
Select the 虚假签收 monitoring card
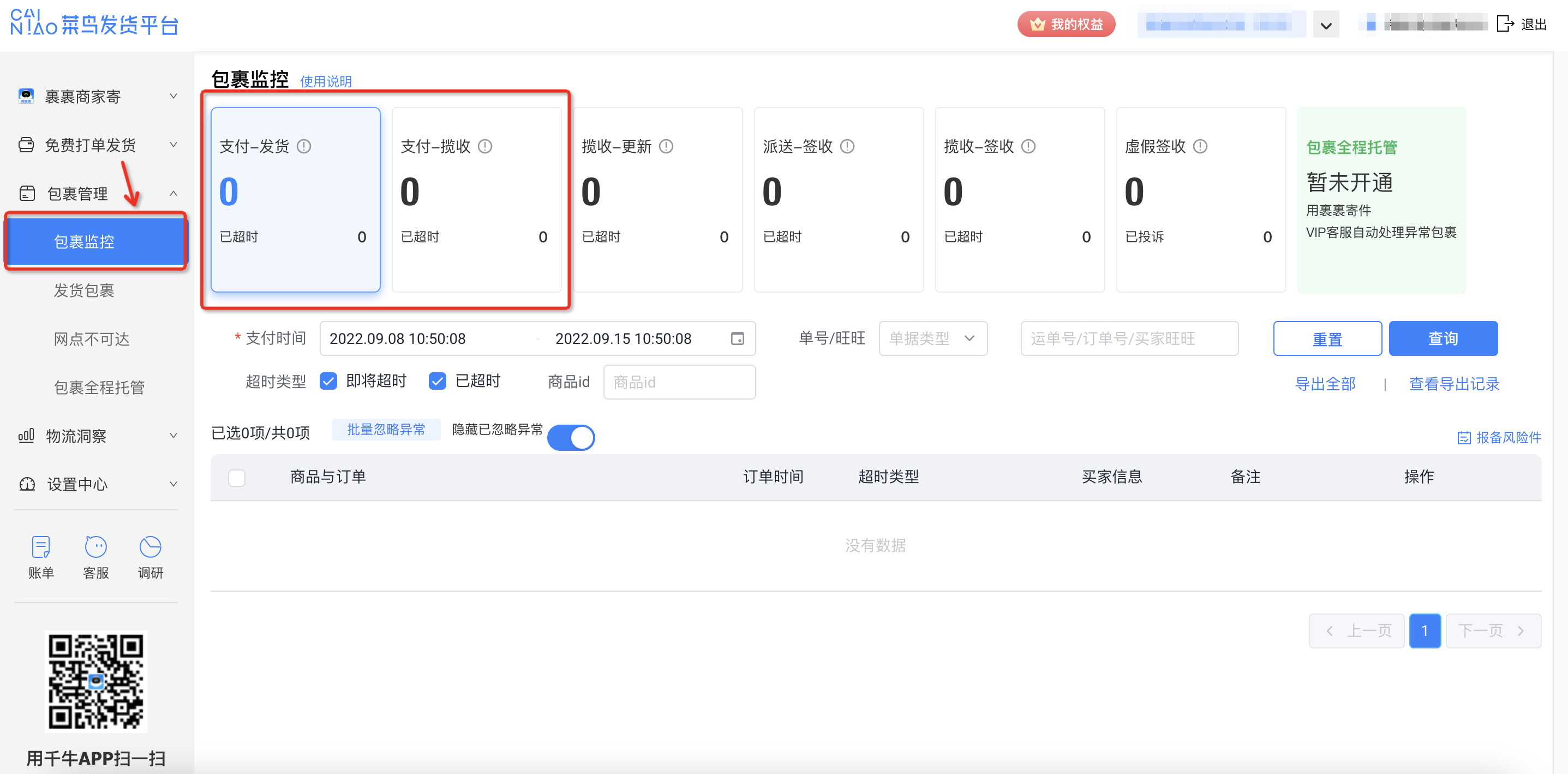(x=1201, y=200)
